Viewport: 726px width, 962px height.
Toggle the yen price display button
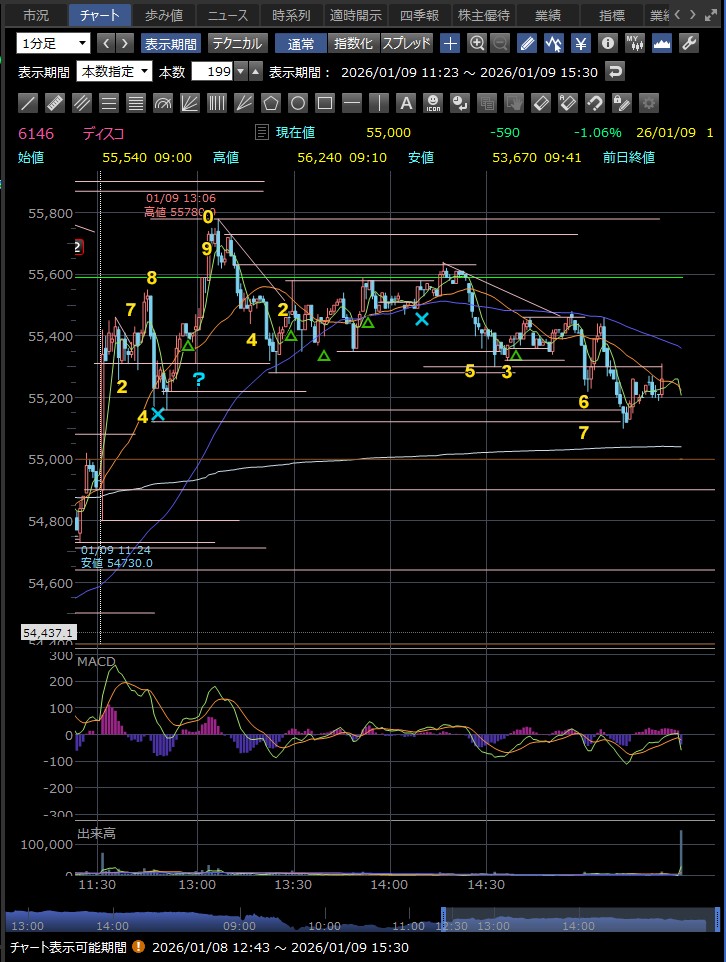pyautogui.click(x=580, y=43)
